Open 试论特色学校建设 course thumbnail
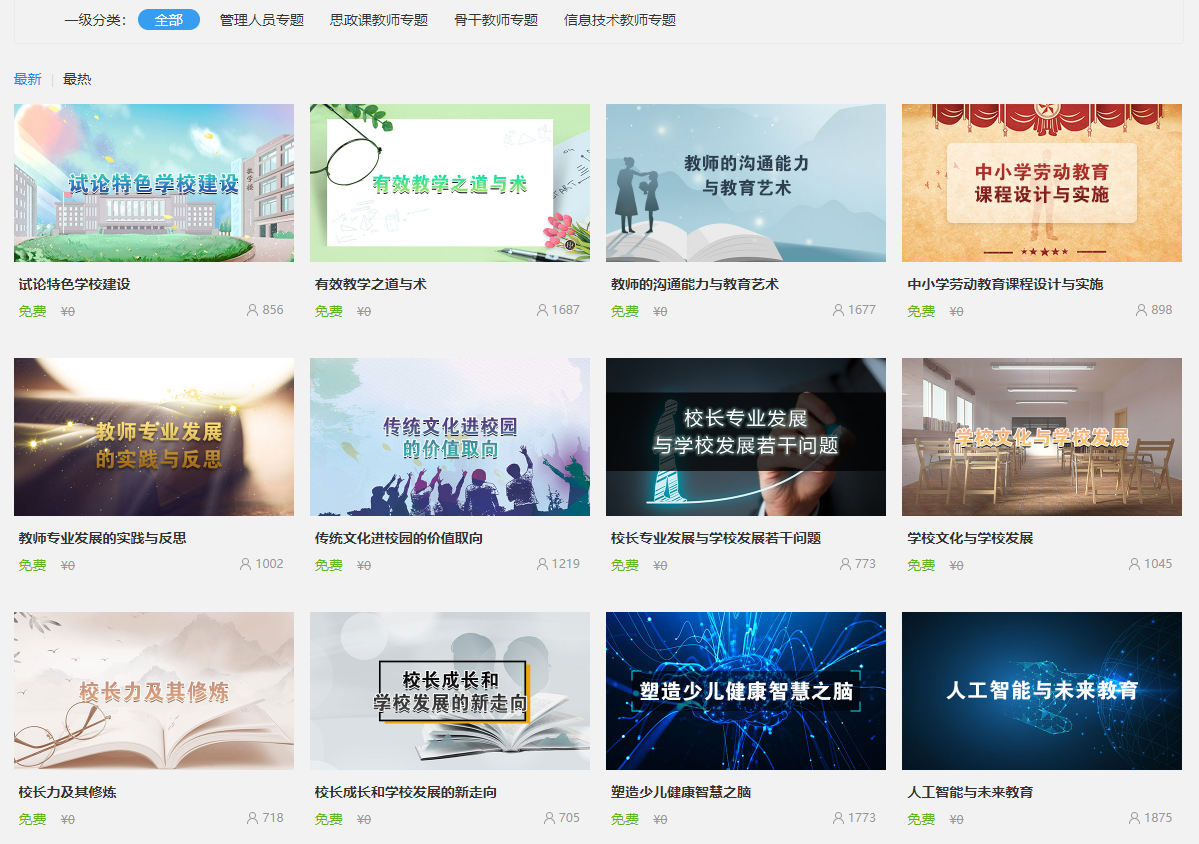The width and height of the screenshot is (1199, 844). pos(154,183)
